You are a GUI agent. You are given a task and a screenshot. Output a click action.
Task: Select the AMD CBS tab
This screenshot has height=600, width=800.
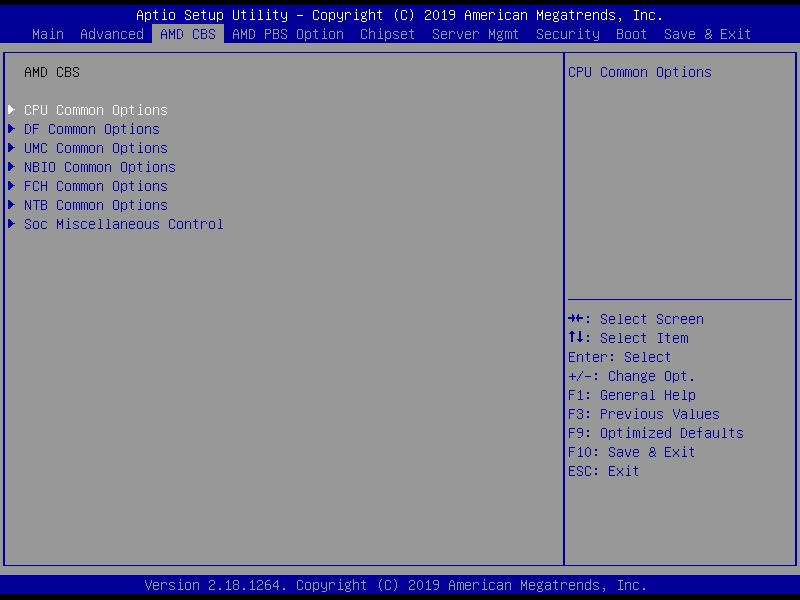pos(188,34)
